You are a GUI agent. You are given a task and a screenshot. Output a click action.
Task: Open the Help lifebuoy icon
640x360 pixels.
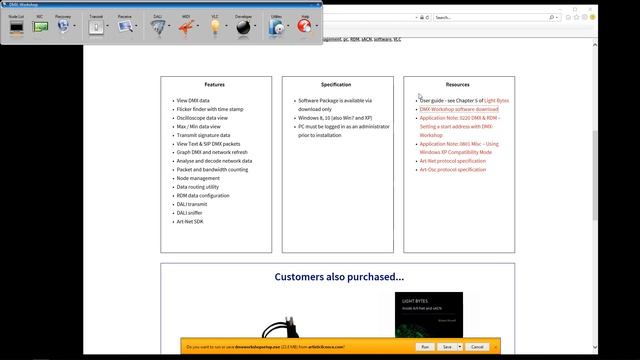click(304, 27)
